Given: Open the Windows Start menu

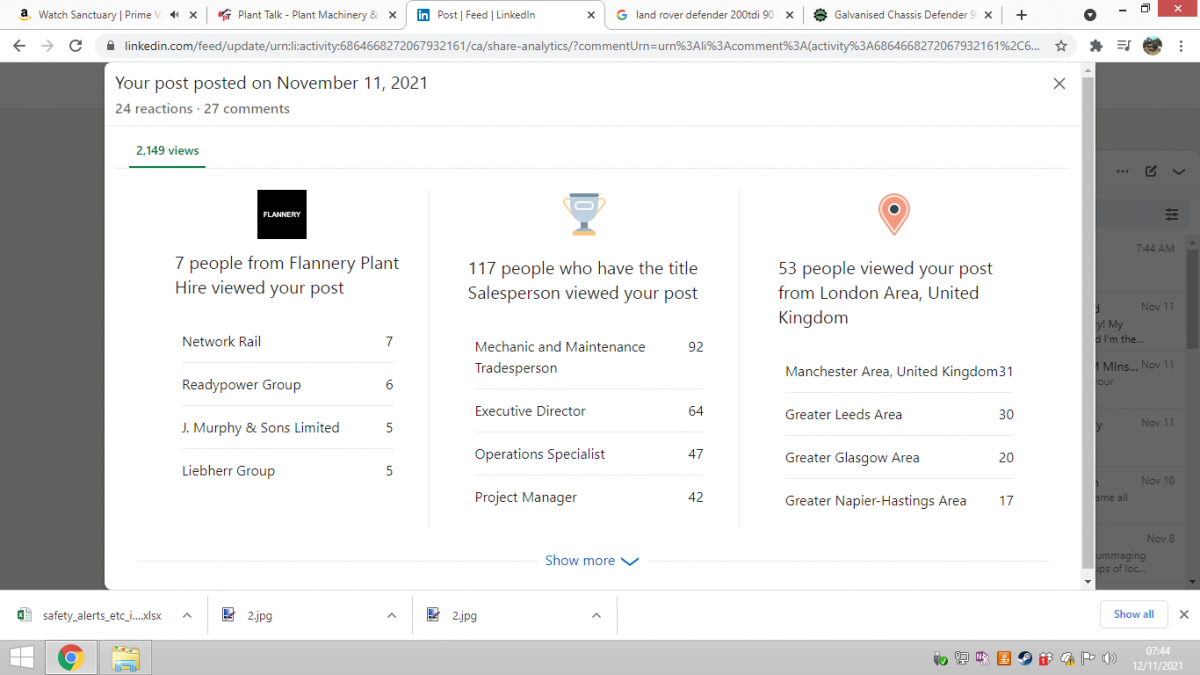Looking at the screenshot, I should pos(20,658).
